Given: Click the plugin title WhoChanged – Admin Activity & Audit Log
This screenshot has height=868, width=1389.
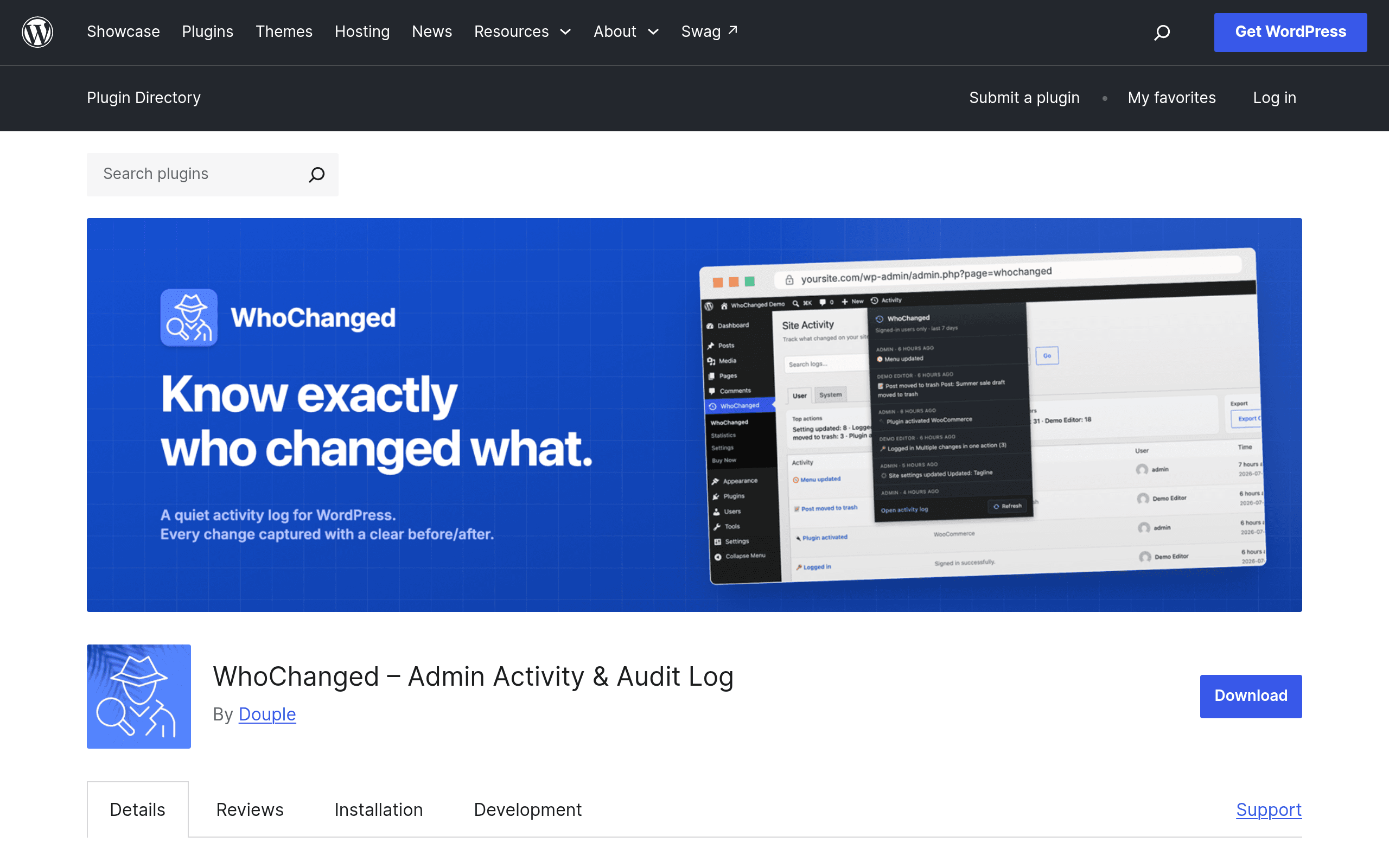Looking at the screenshot, I should 473,676.
